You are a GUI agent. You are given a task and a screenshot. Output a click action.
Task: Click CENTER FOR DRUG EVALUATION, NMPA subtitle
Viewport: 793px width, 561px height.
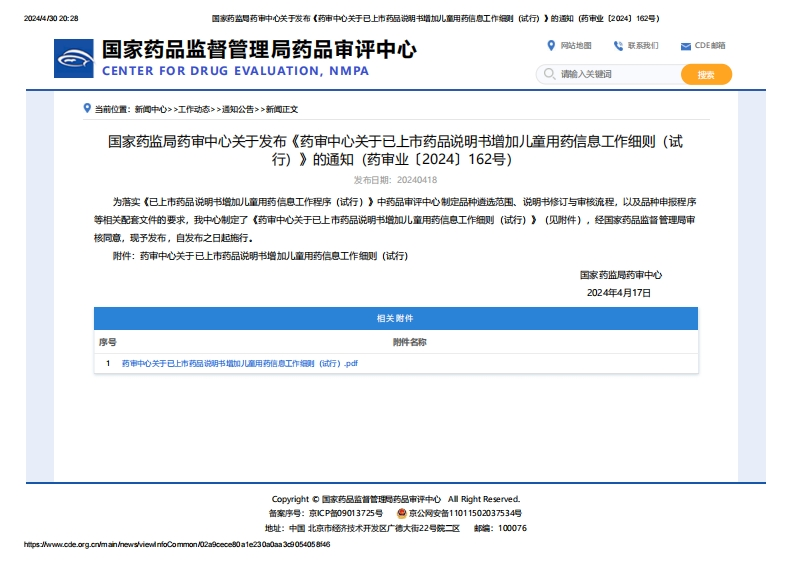coord(236,71)
